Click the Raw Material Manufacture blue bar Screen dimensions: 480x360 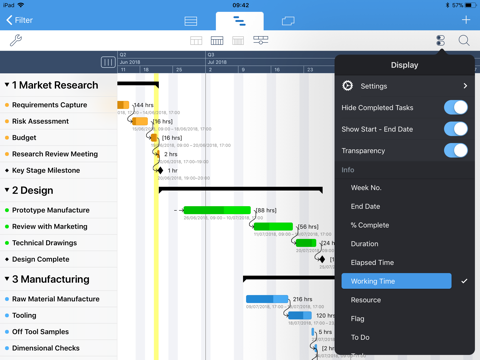point(267,299)
